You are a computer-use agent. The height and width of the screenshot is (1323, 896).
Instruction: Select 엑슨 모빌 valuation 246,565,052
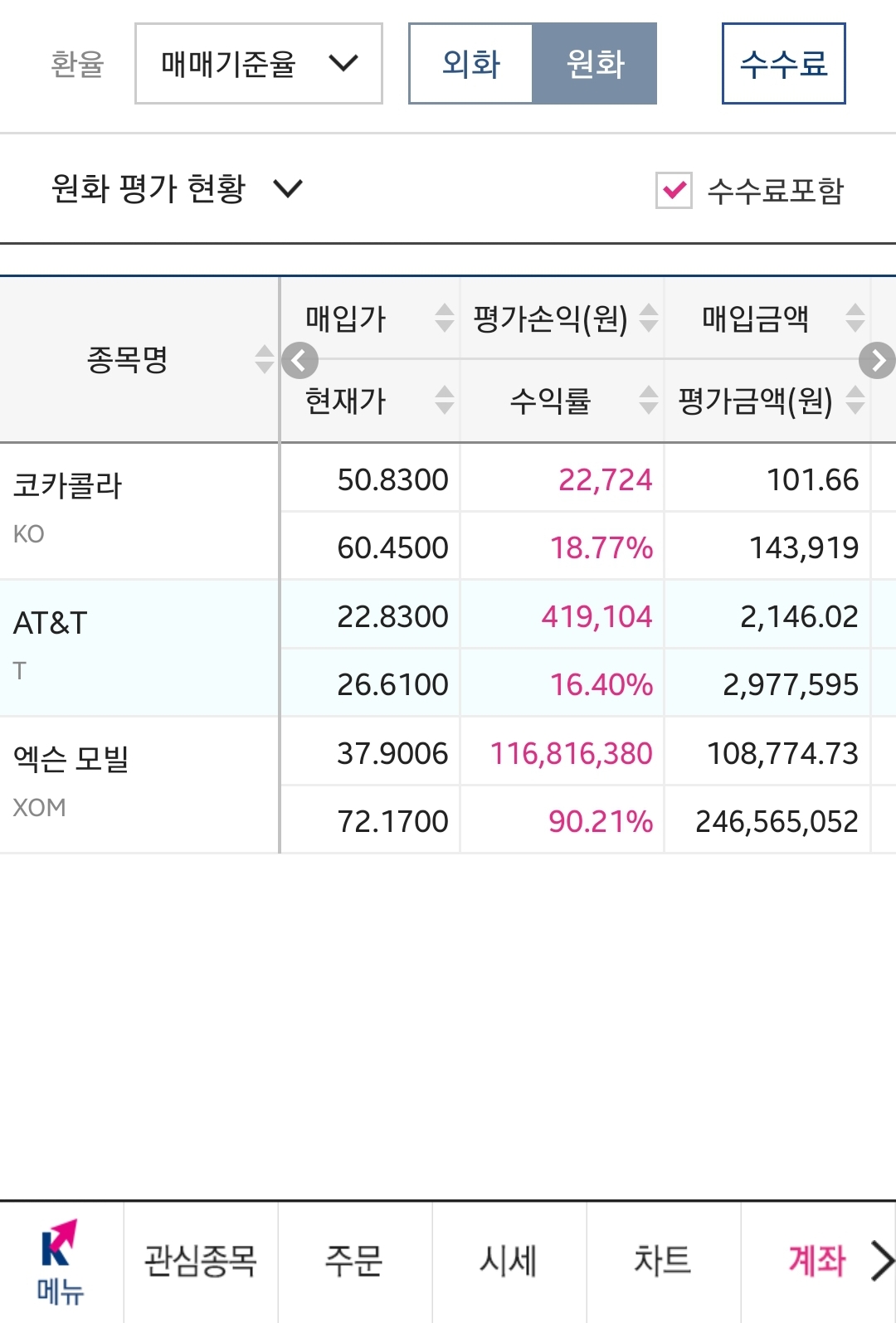777,821
